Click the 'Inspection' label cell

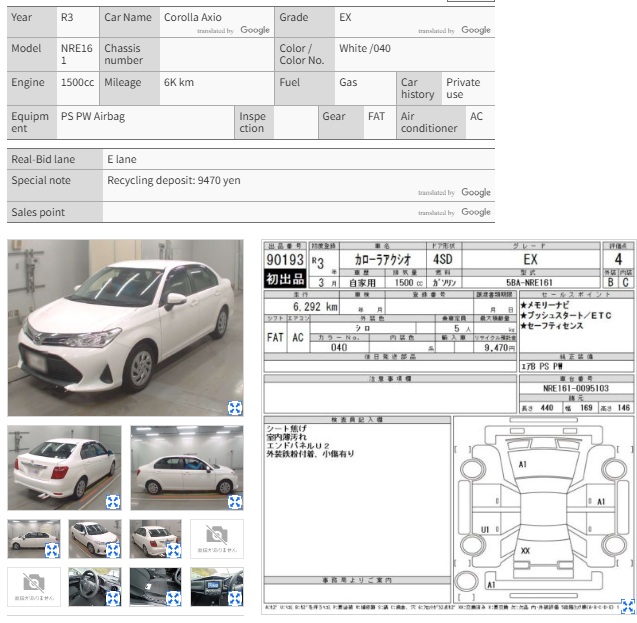click(254, 122)
